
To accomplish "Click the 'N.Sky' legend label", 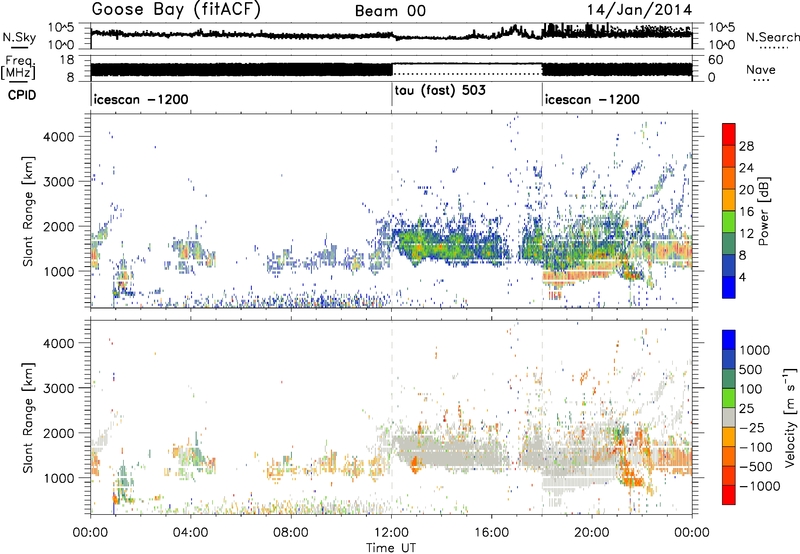I will [x=19, y=37].
